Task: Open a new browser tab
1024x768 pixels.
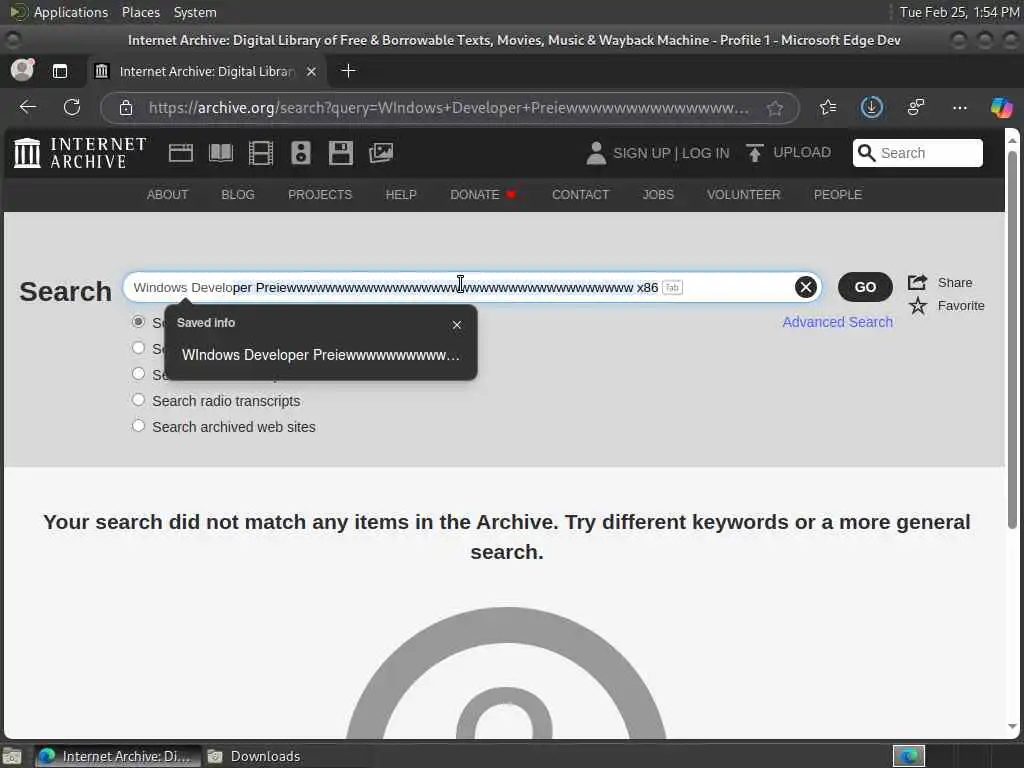Action: (349, 71)
